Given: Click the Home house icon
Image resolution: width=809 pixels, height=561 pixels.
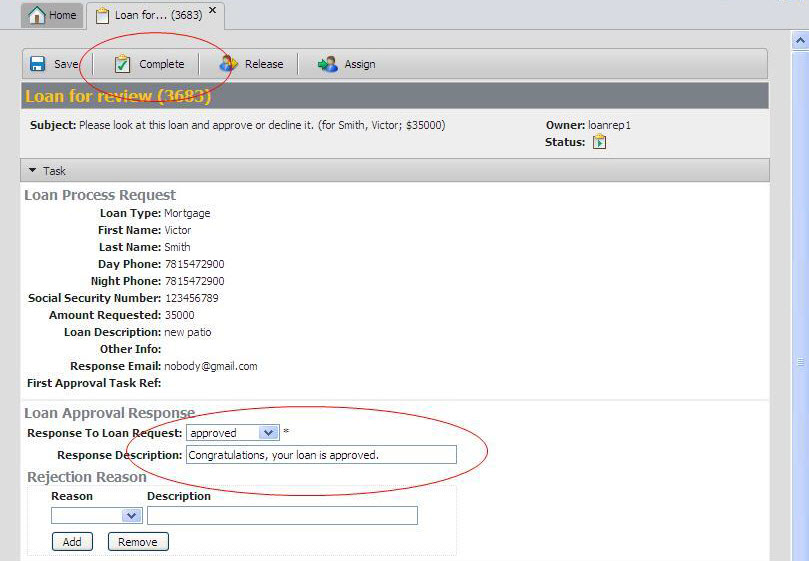Looking at the screenshot, I should [36, 15].
